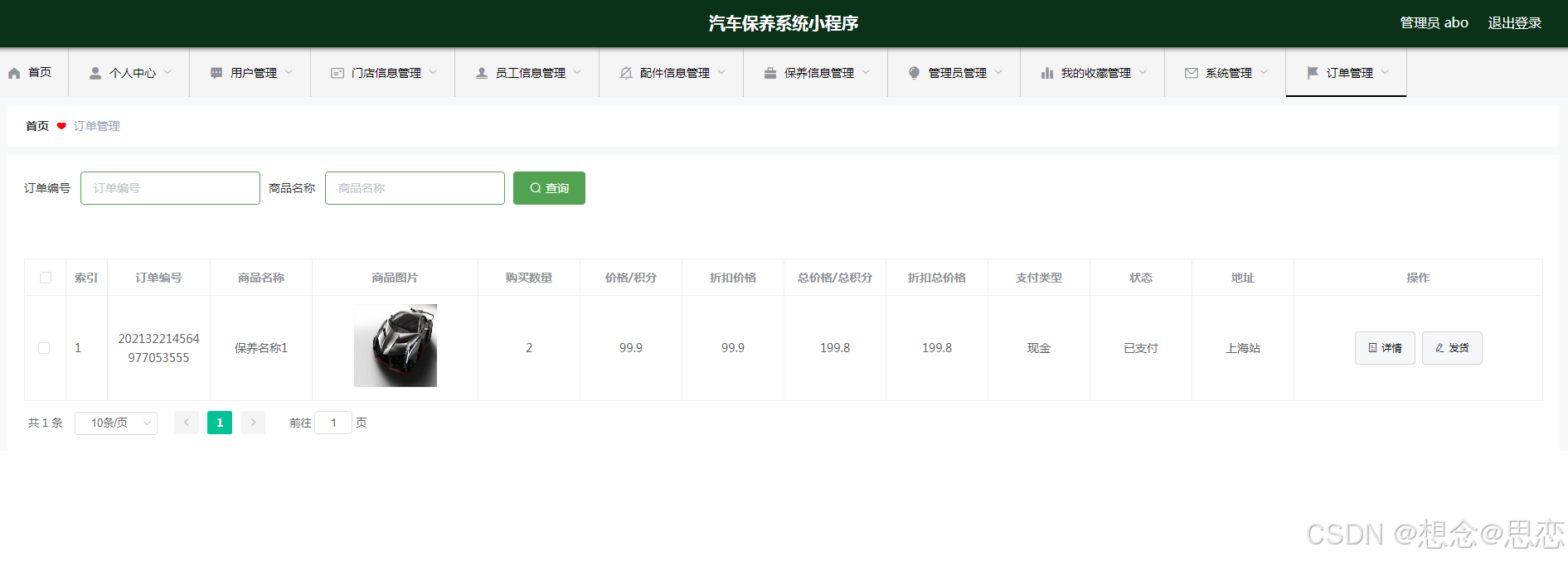Click order number 202132214564977053555 cell
The image size is (1568, 561).
coord(158,348)
